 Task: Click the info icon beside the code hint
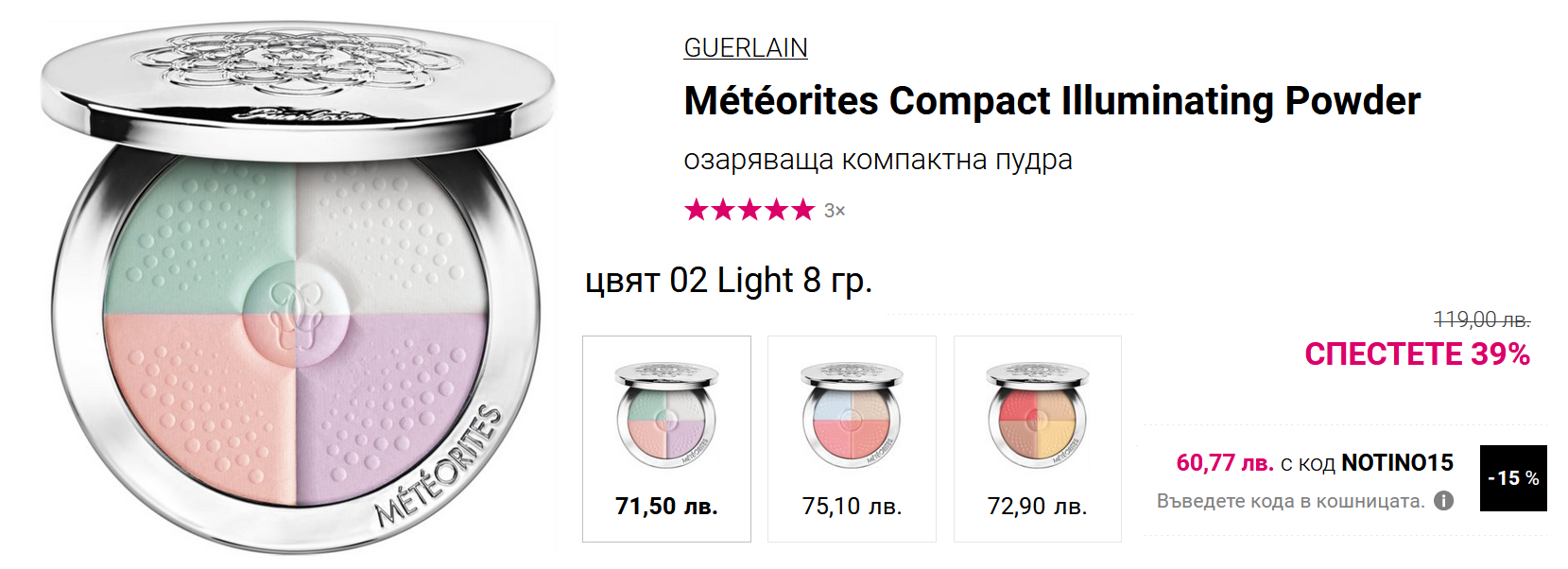click(1443, 501)
